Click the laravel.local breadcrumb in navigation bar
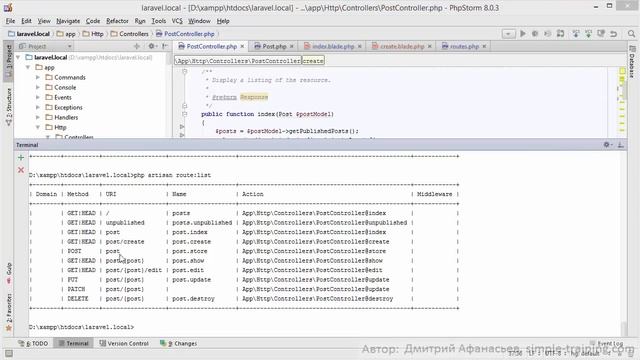The width and height of the screenshot is (640, 360). [29, 34]
